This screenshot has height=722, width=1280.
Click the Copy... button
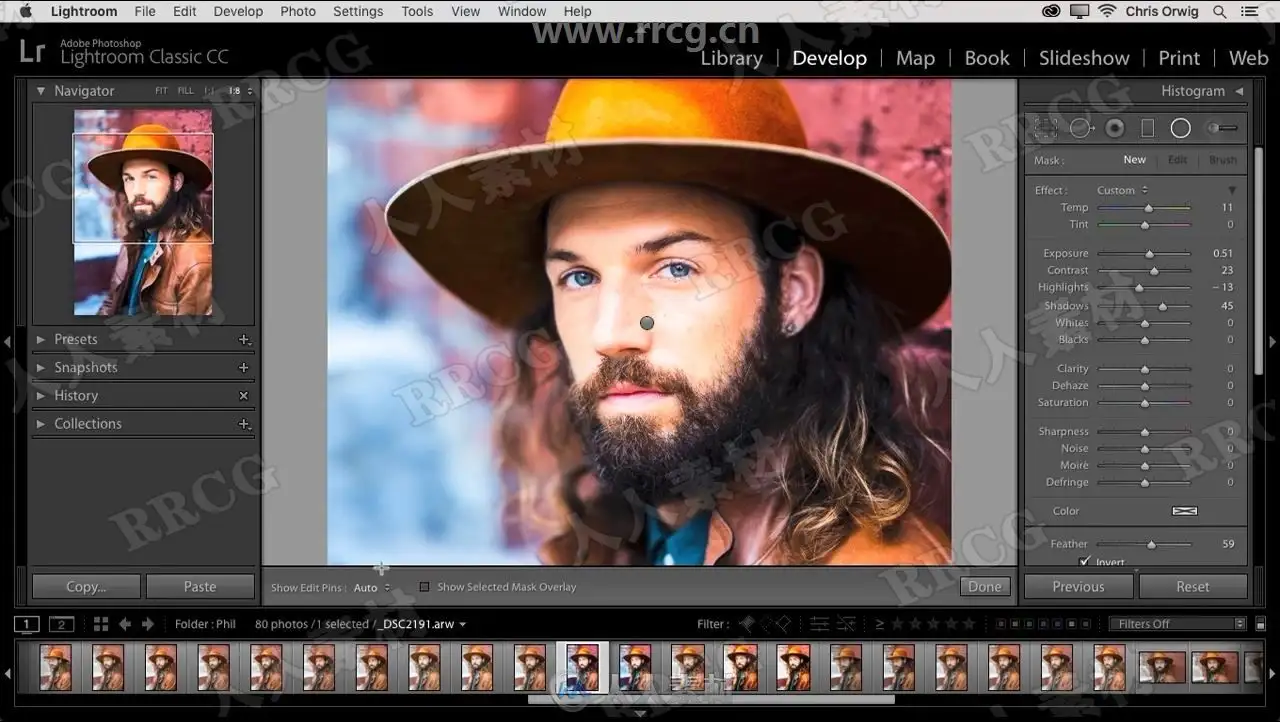click(x=86, y=587)
